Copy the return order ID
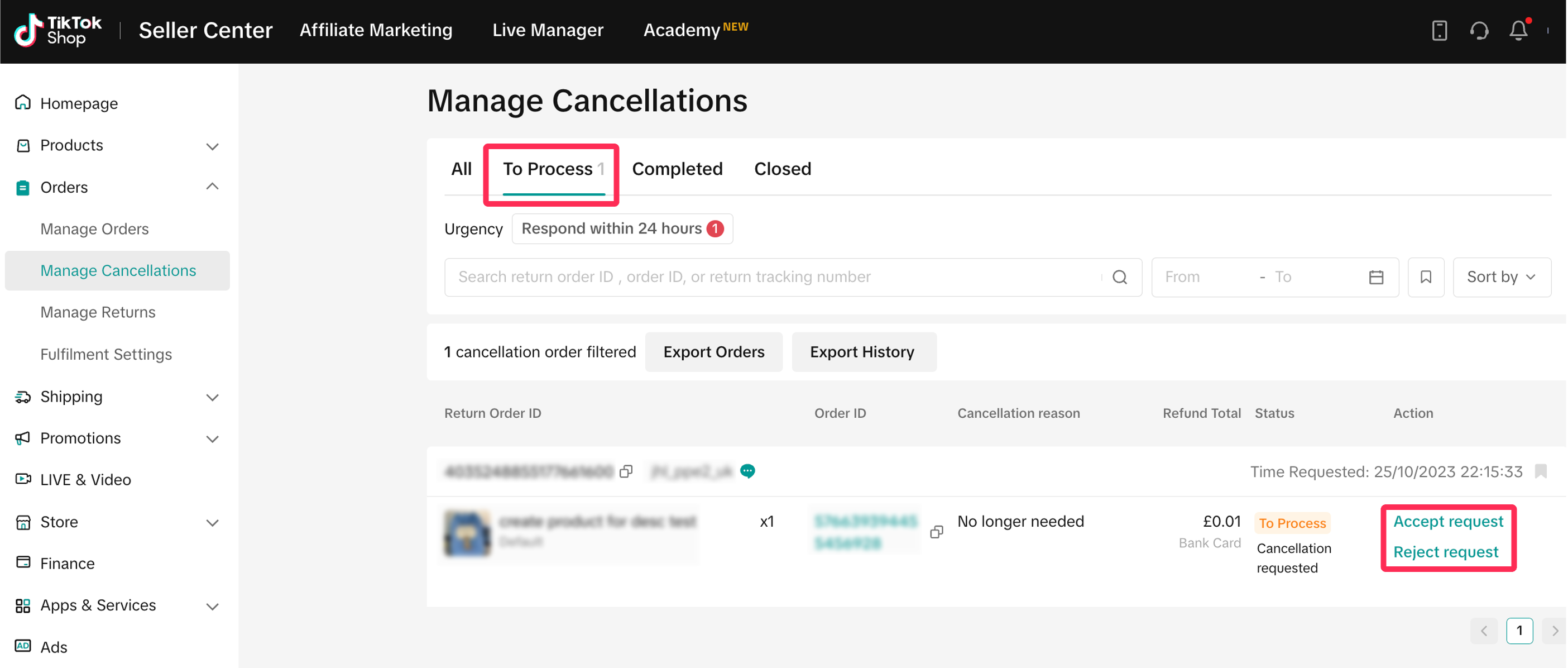 (x=626, y=471)
